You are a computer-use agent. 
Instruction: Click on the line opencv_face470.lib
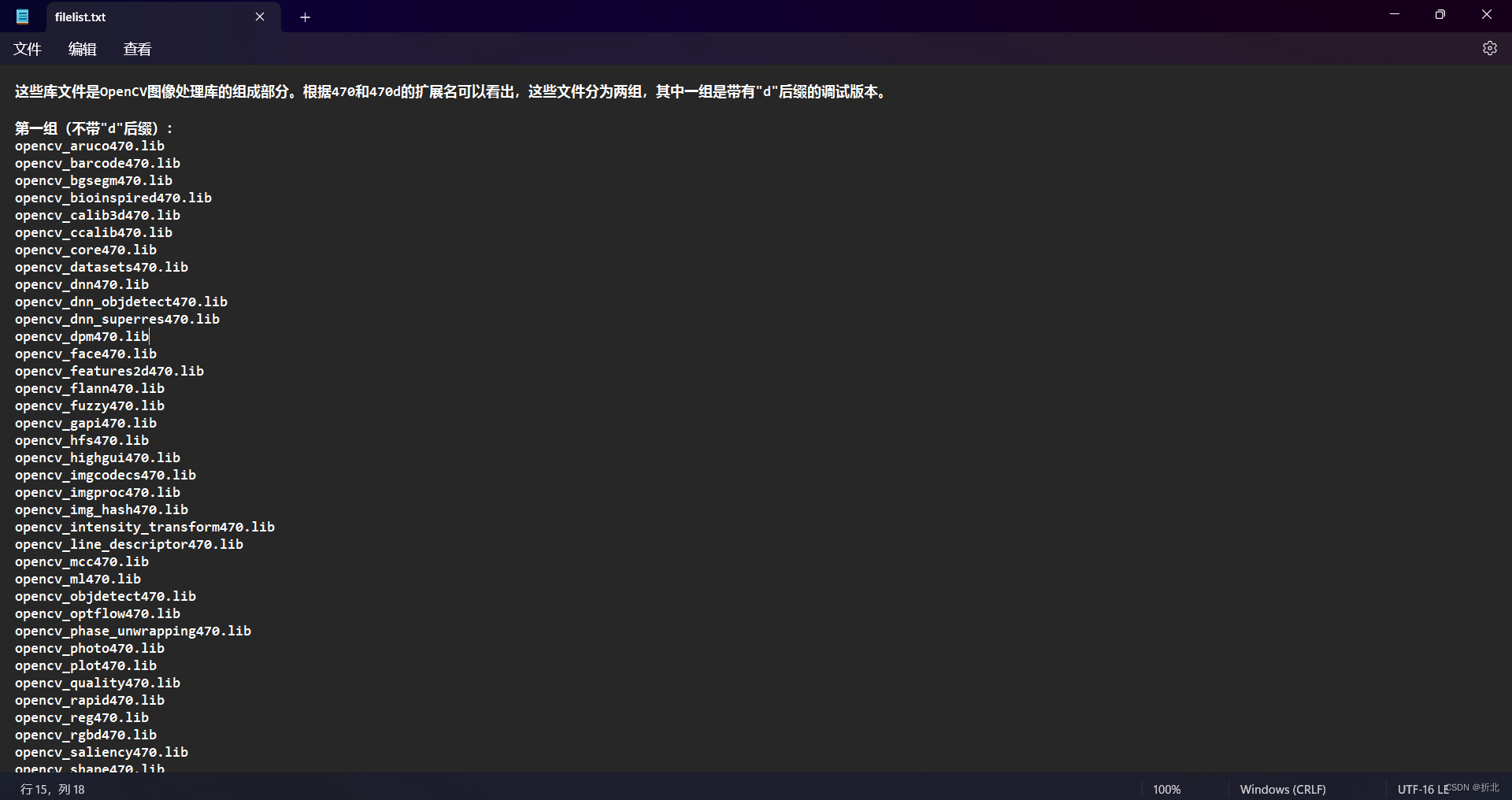pos(86,354)
